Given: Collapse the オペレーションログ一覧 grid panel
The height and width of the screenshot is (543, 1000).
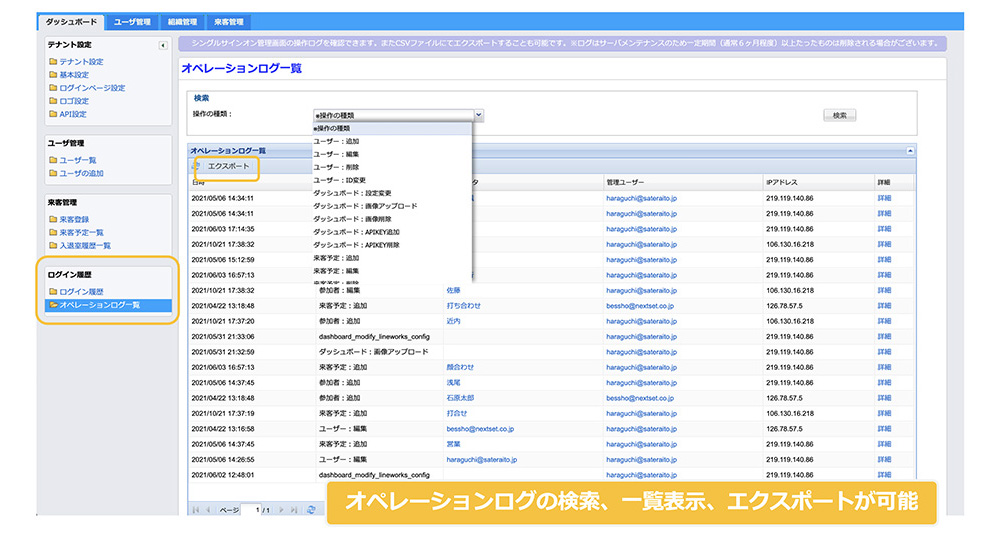Looking at the screenshot, I should coord(910,151).
